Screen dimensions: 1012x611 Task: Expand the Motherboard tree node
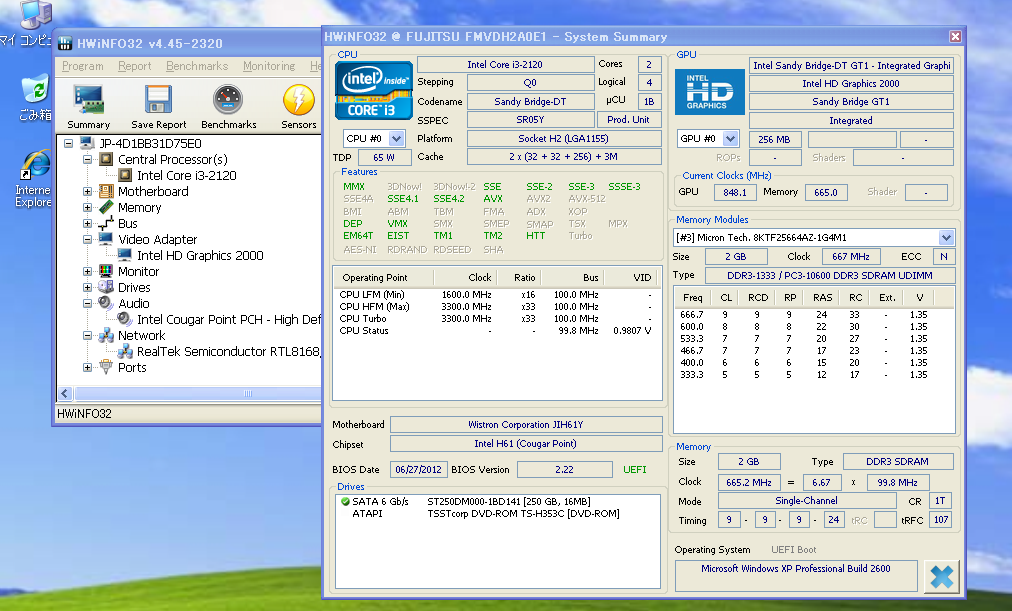(x=88, y=192)
